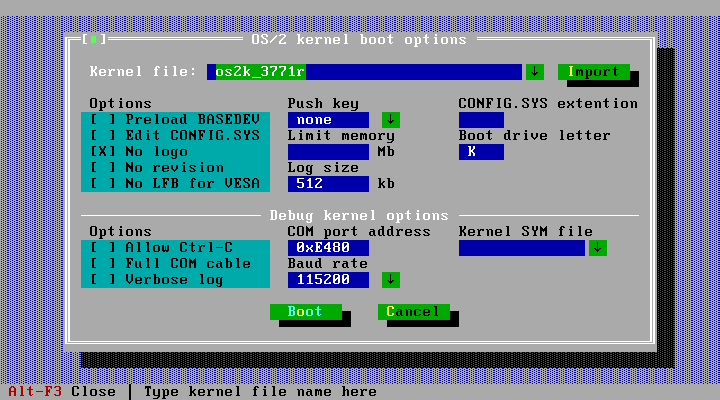
Task: Click the 'Log size' label
Action: click(324, 168)
